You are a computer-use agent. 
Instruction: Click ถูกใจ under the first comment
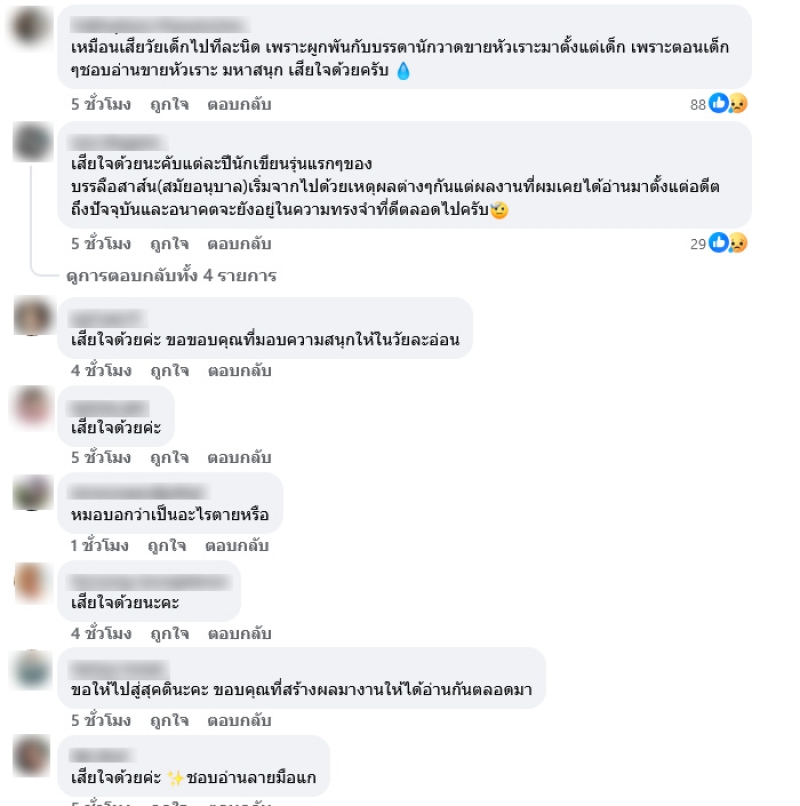(x=170, y=104)
